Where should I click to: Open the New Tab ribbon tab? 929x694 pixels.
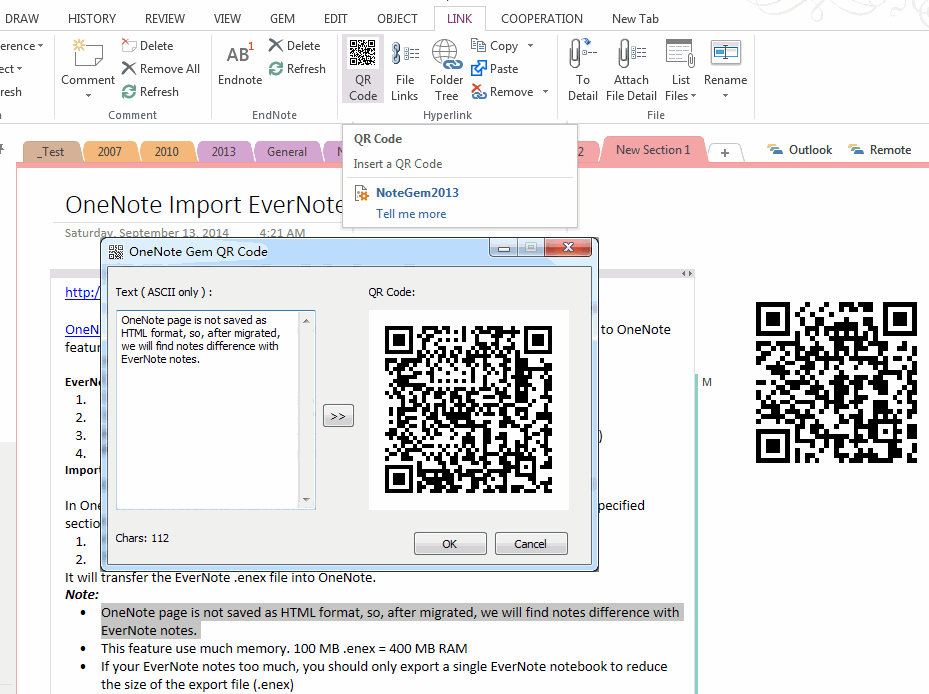[635, 19]
